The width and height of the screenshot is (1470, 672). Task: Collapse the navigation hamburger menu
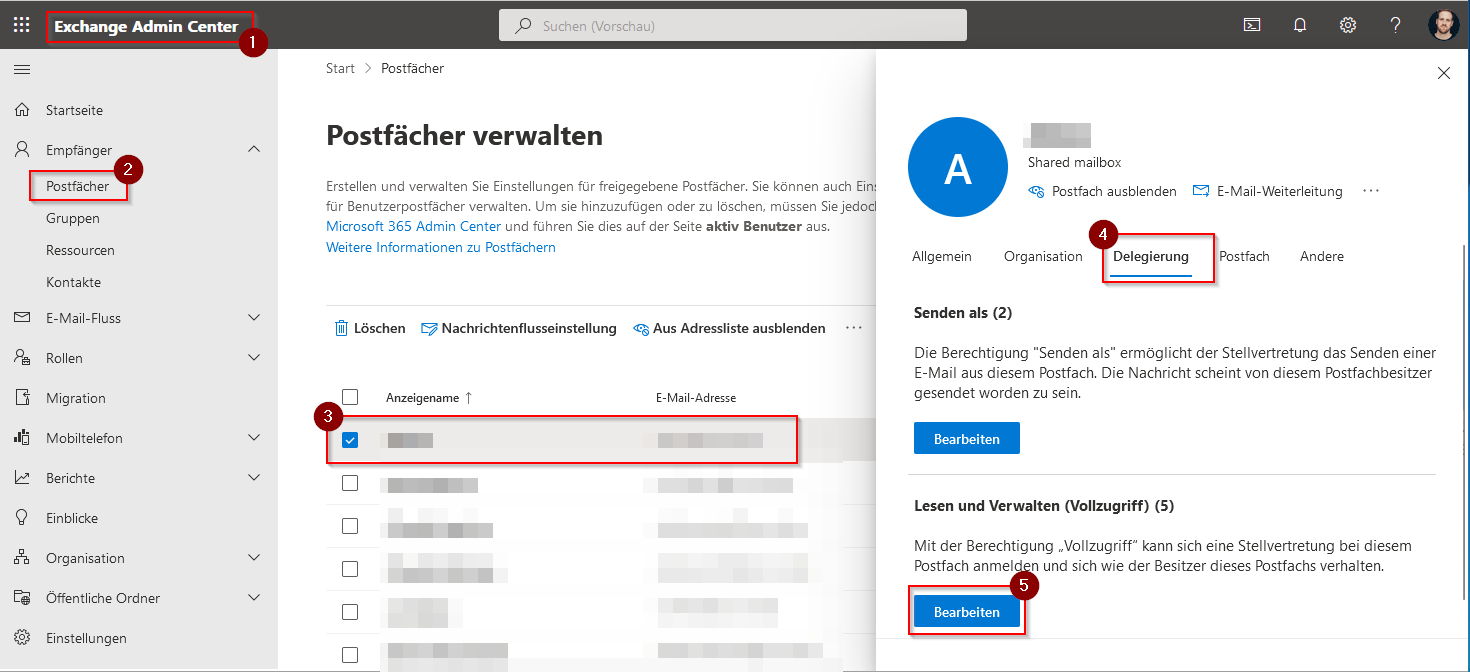[x=22, y=69]
